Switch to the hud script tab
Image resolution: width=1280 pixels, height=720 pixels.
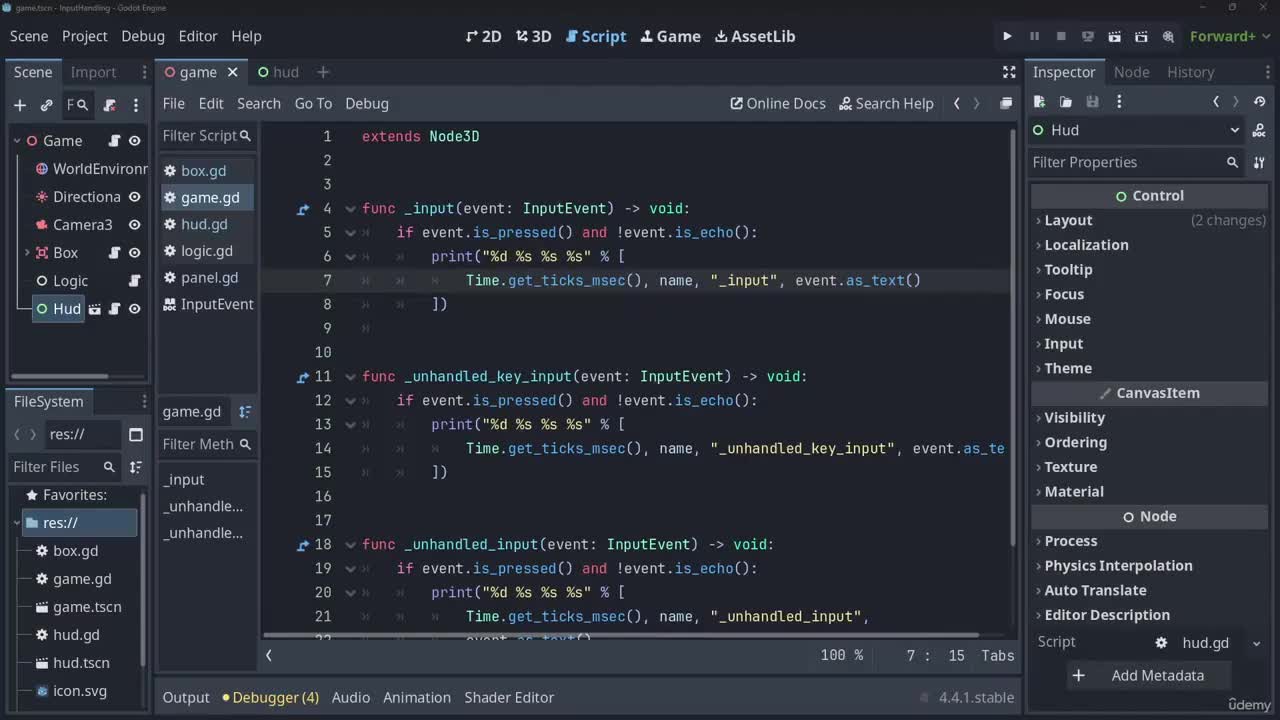(x=278, y=72)
